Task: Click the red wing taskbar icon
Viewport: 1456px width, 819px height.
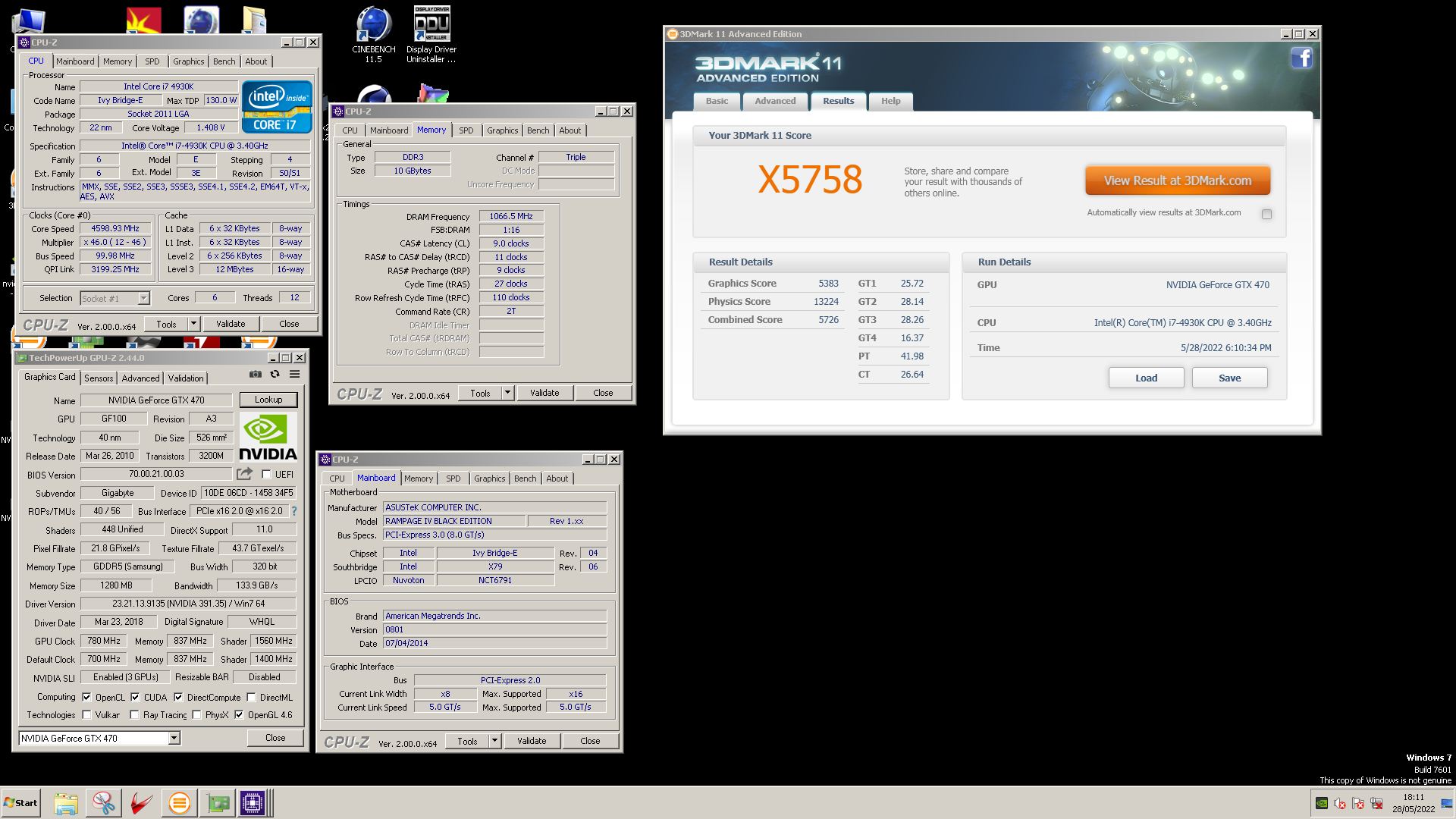Action: point(142,803)
